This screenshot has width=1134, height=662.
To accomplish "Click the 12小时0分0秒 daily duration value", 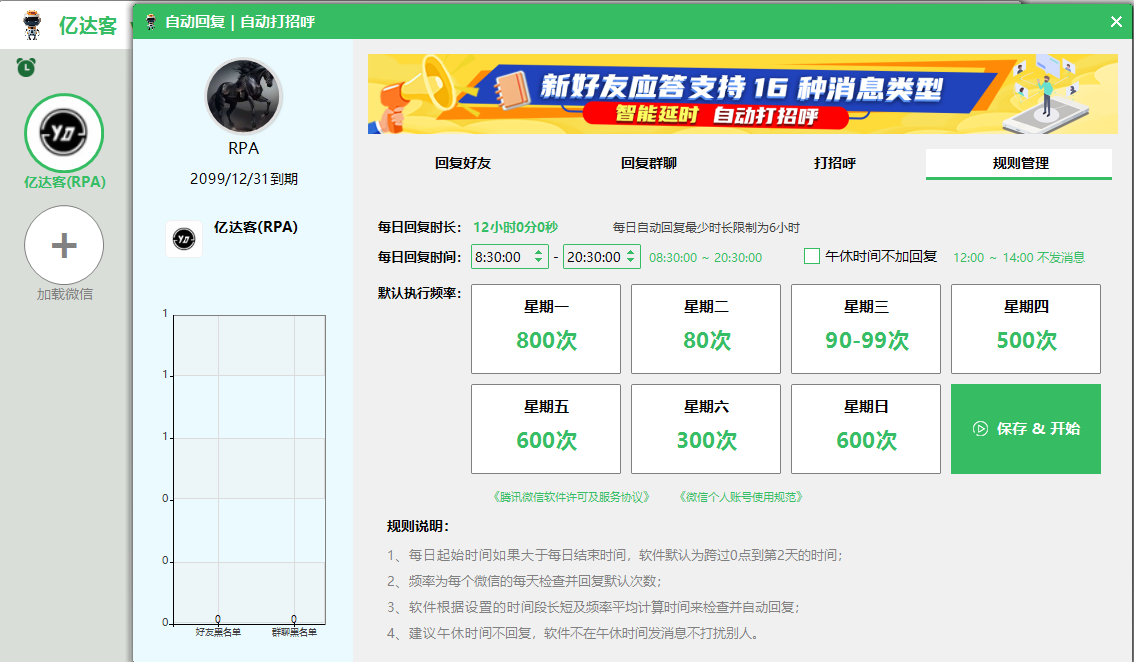I will click(x=516, y=227).
